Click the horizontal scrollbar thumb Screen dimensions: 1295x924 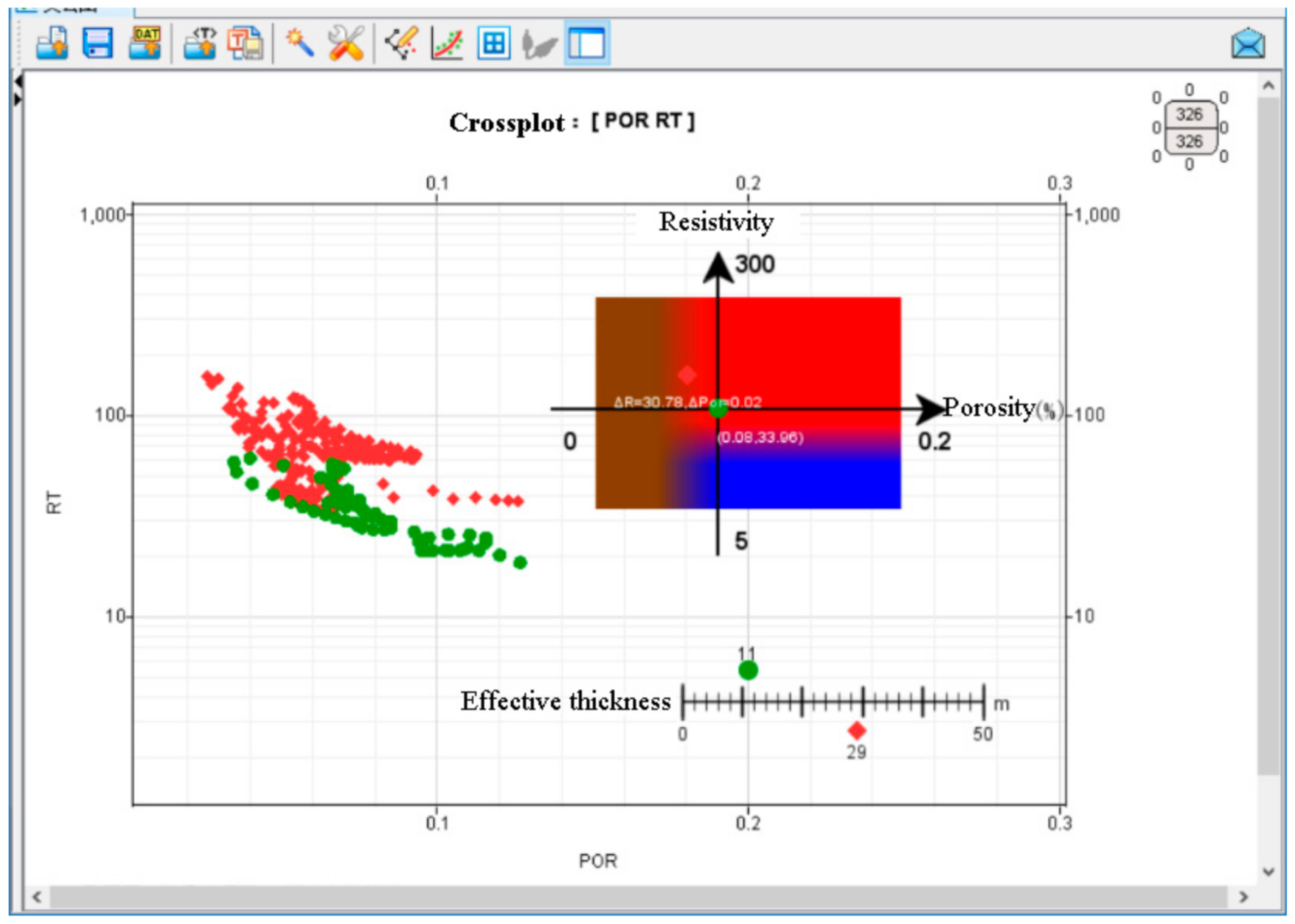tap(638, 897)
